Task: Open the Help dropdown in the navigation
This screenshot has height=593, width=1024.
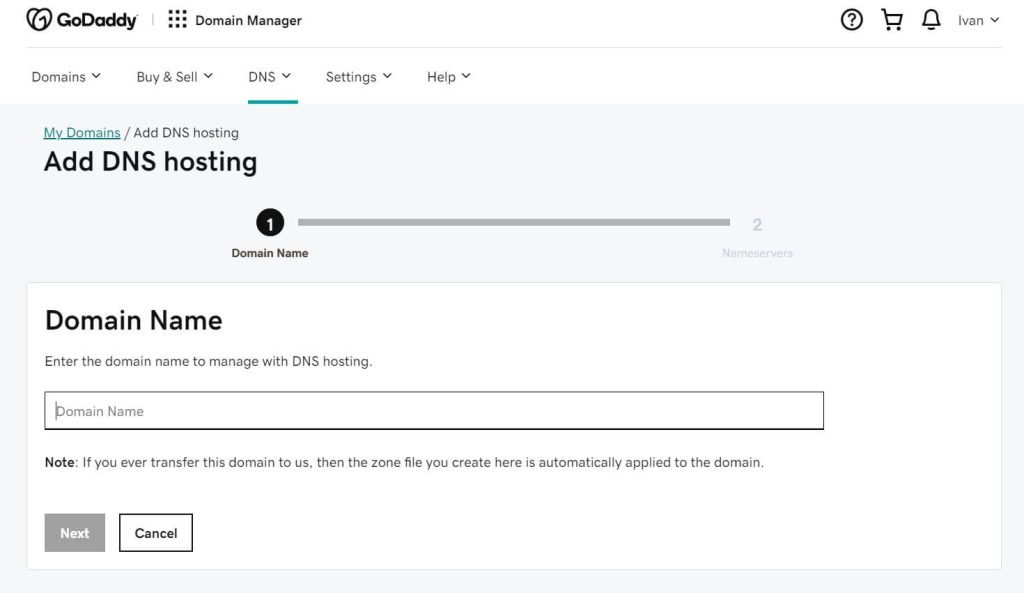Action: [x=448, y=76]
